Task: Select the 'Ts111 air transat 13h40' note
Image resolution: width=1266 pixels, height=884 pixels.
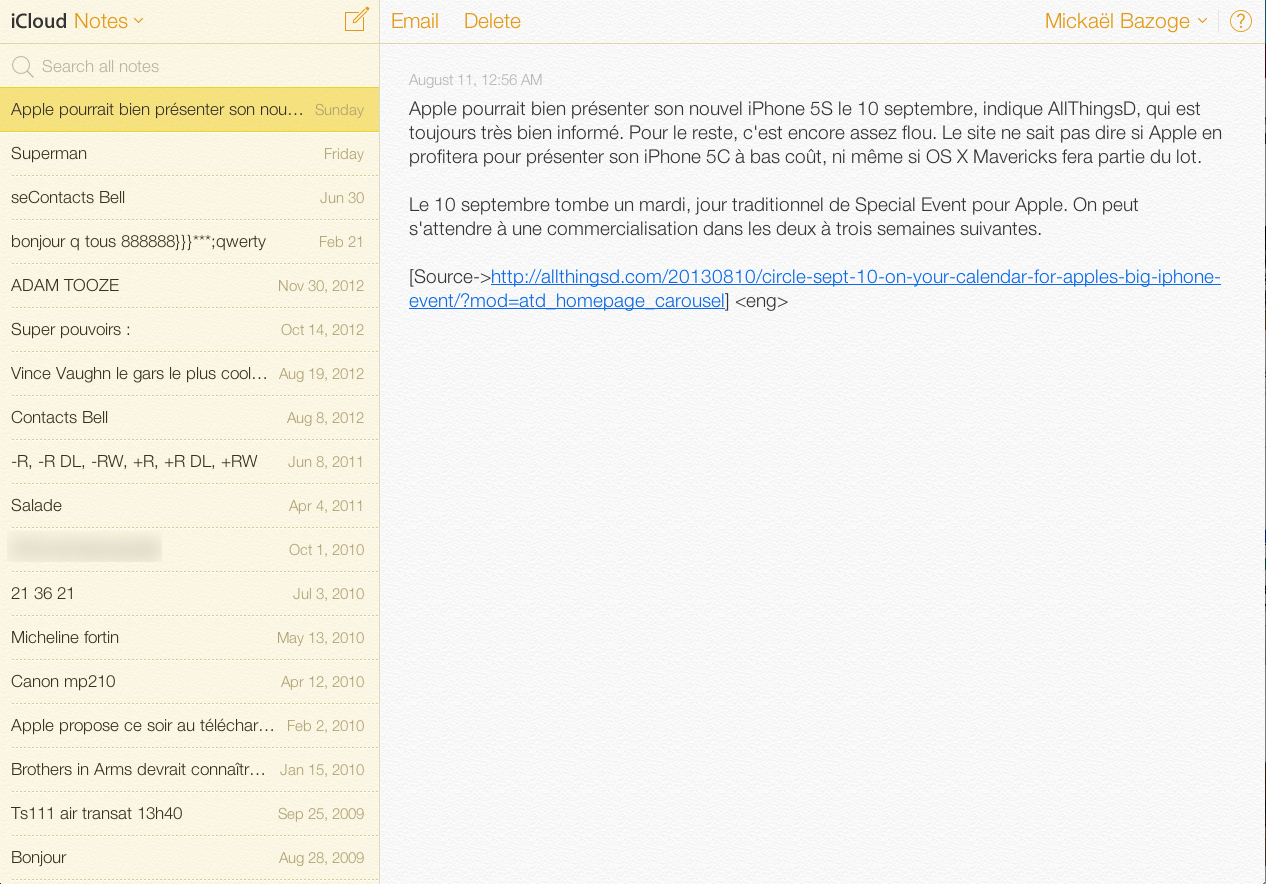Action: coord(190,814)
